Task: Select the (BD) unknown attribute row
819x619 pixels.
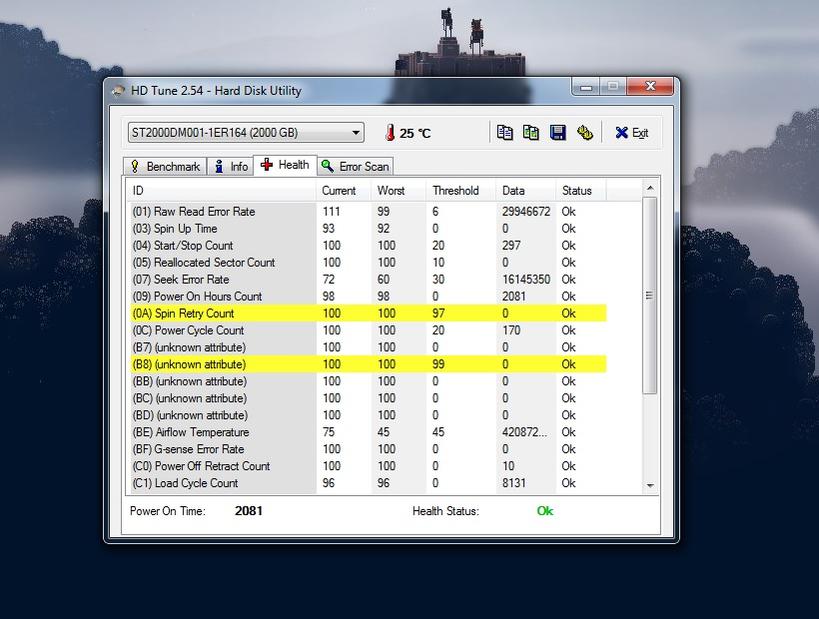Action: pos(367,415)
